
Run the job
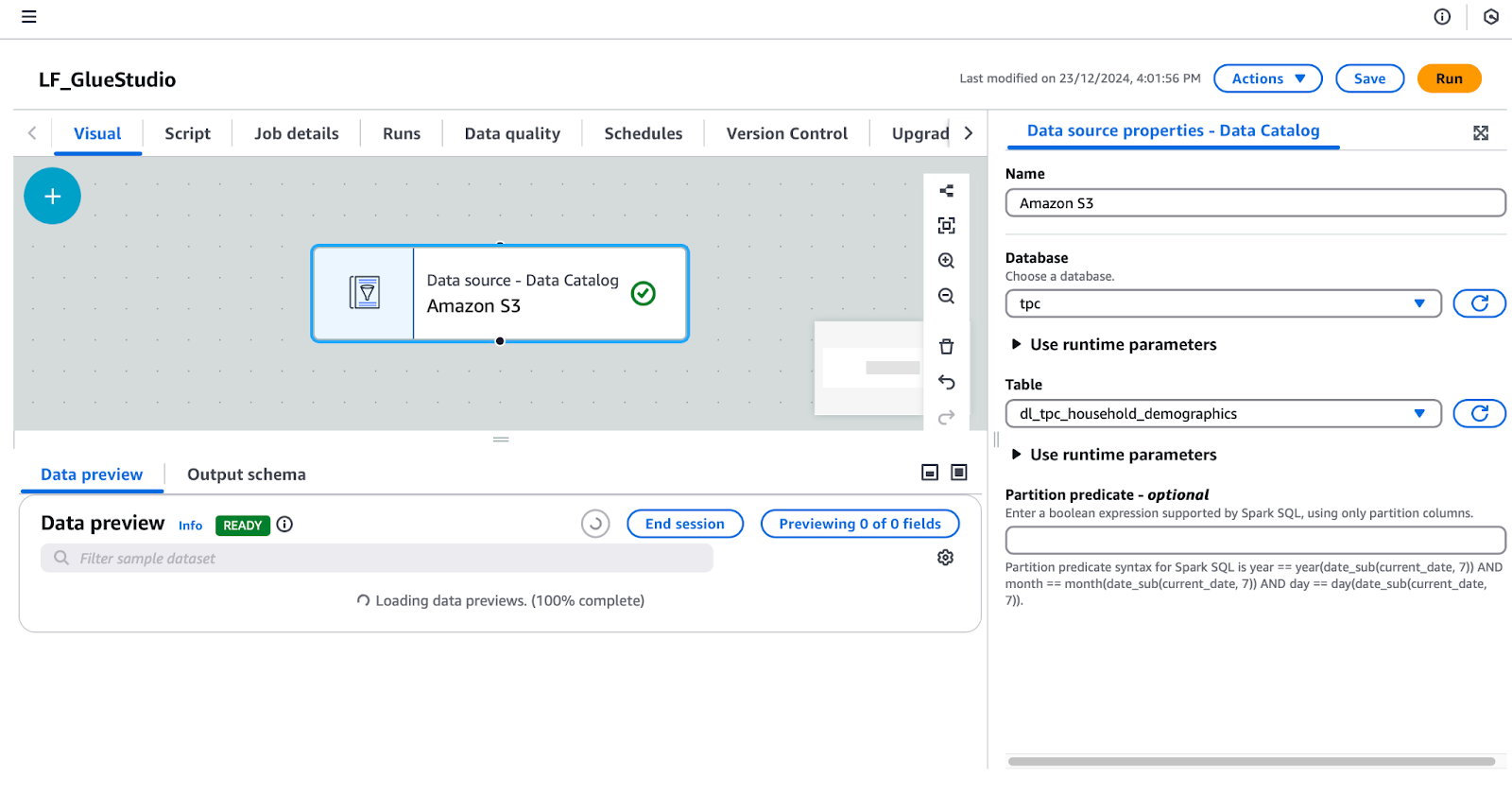click(x=1449, y=78)
